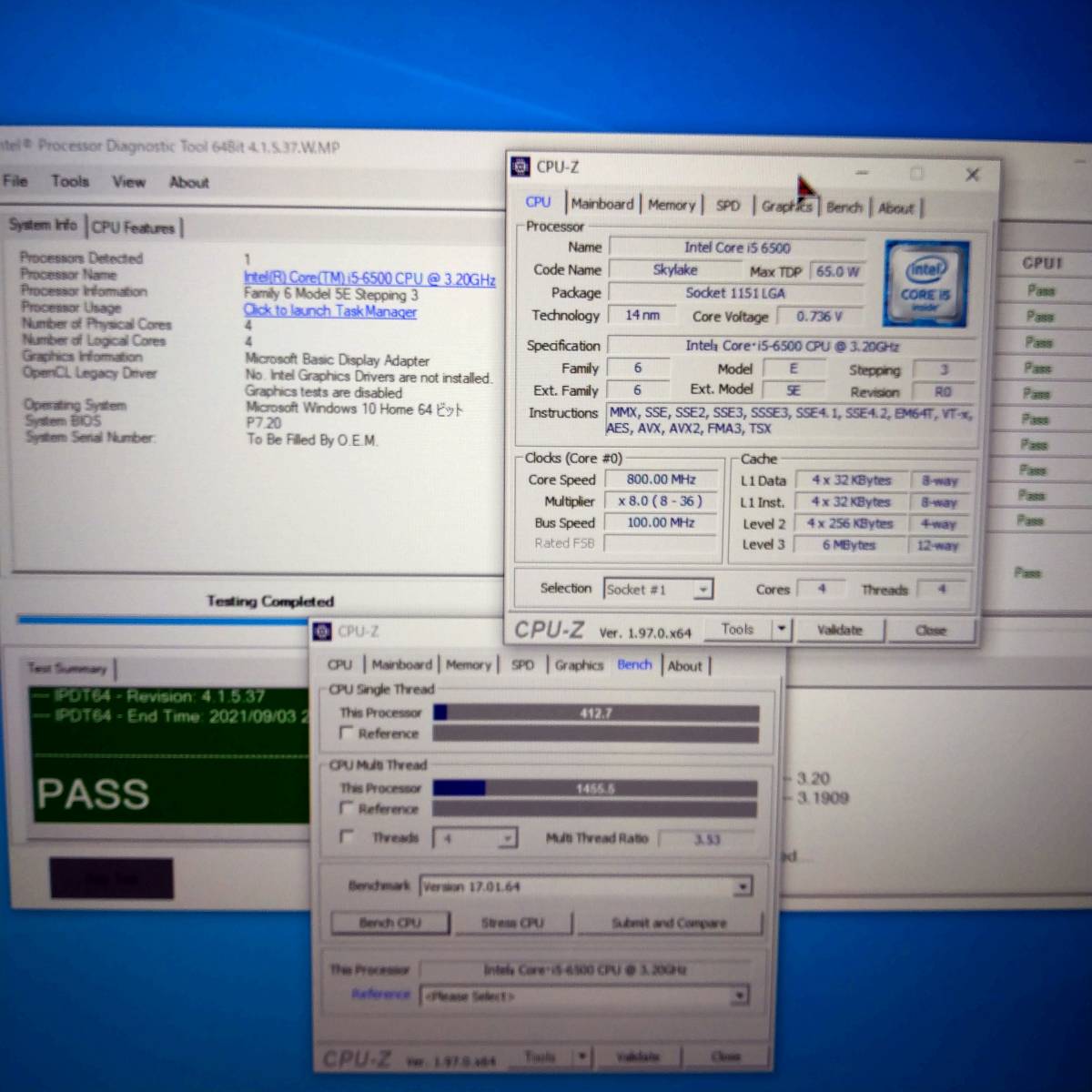Open the Socket #1 selection dropdown
The width and height of the screenshot is (1092, 1092).
(x=703, y=590)
